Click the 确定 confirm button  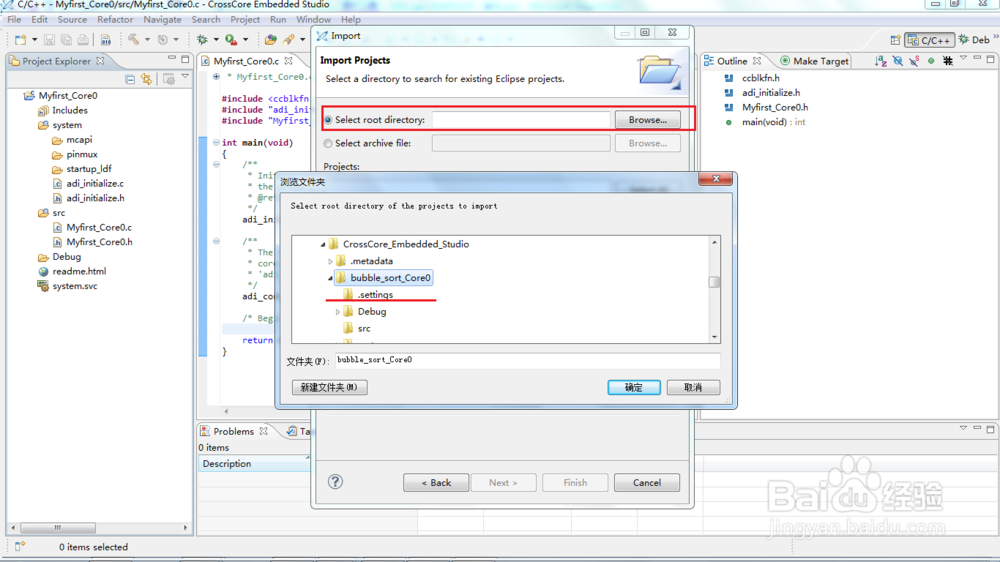coord(634,387)
